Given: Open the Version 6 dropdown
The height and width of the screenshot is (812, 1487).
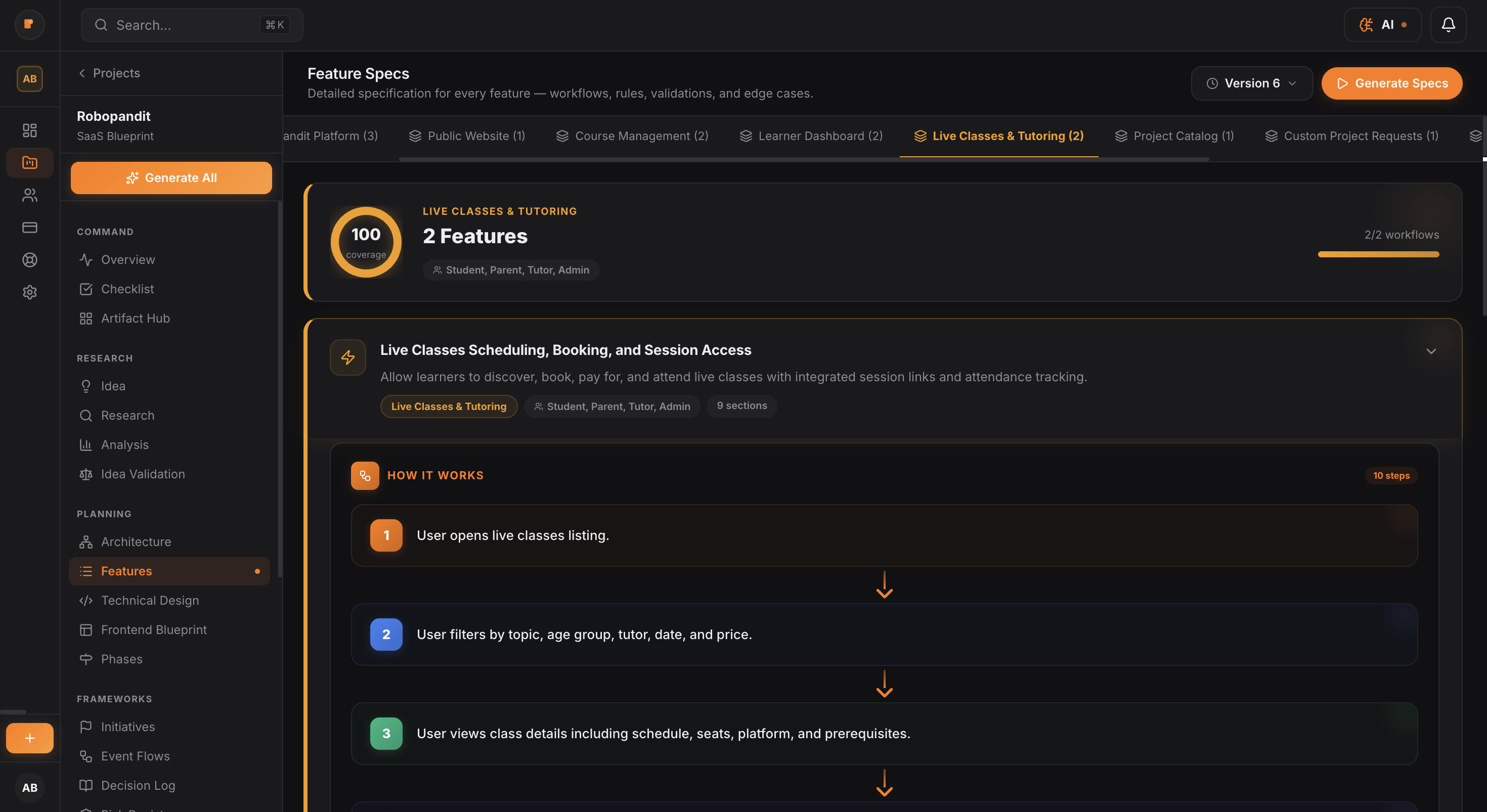Looking at the screenshot, I should pyautogui.click(x=1252, y=83).
